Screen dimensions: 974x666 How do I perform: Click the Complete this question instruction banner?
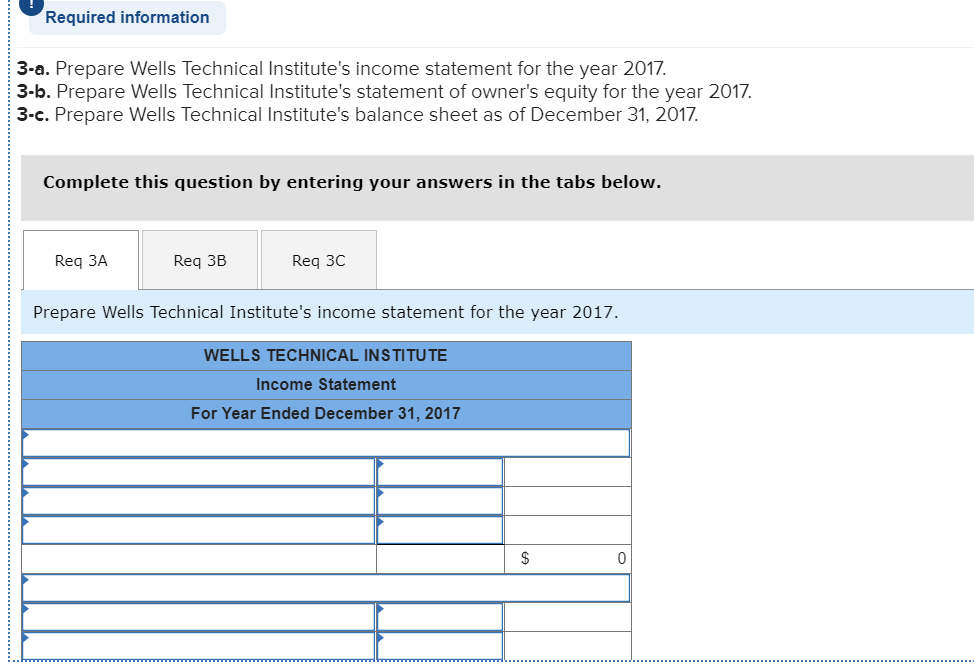pyautogui.click(x=497, y=188)
